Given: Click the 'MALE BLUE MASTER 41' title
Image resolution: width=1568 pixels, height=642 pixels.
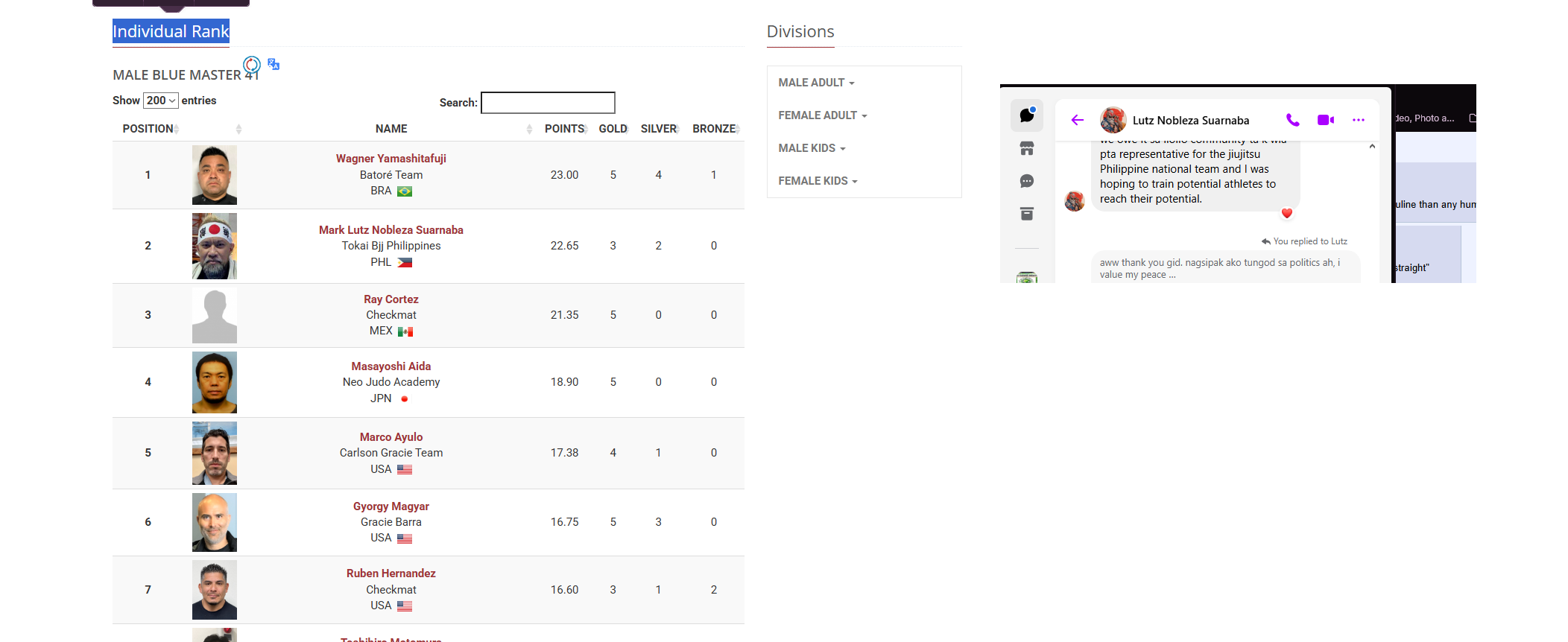Looking at the screenshot, I should (x=186, y=75).
